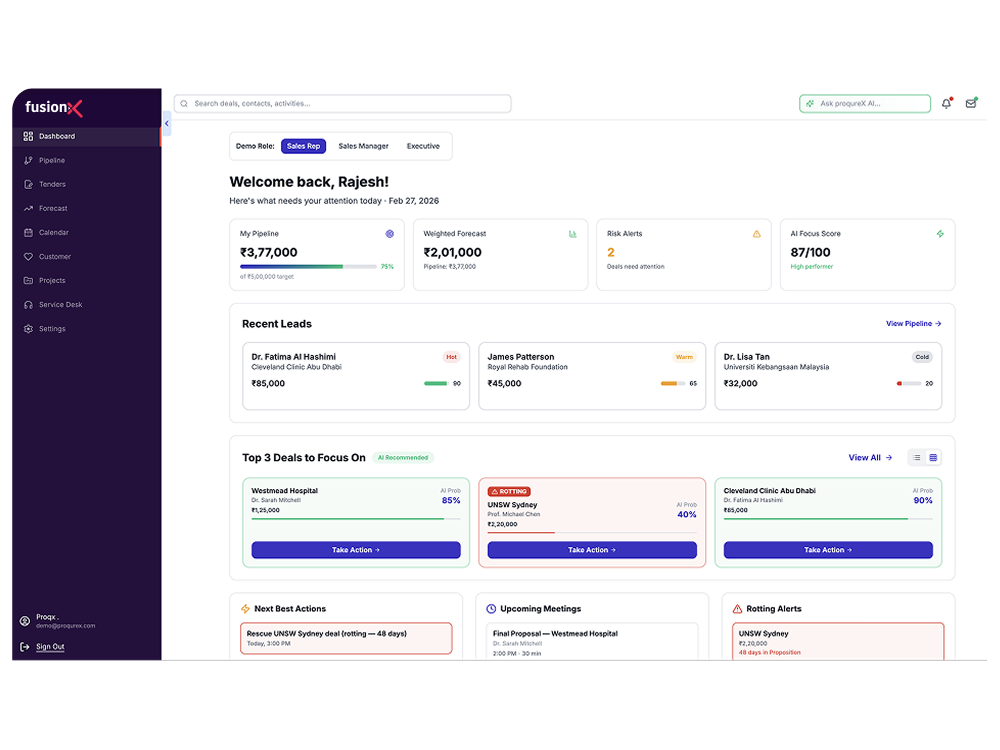Open the Projects folder icon
Viewport: 1000px width, 750px height.
pos(28,281)
